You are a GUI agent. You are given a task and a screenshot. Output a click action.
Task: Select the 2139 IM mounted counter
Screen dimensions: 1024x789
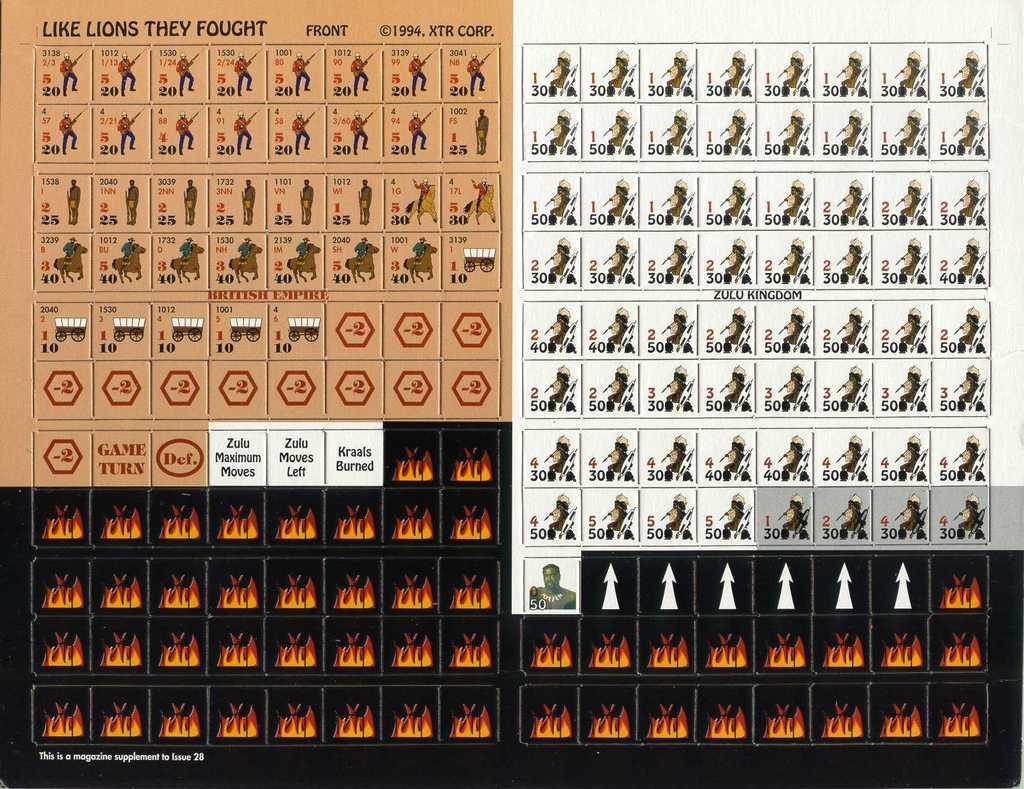(295, 260)
